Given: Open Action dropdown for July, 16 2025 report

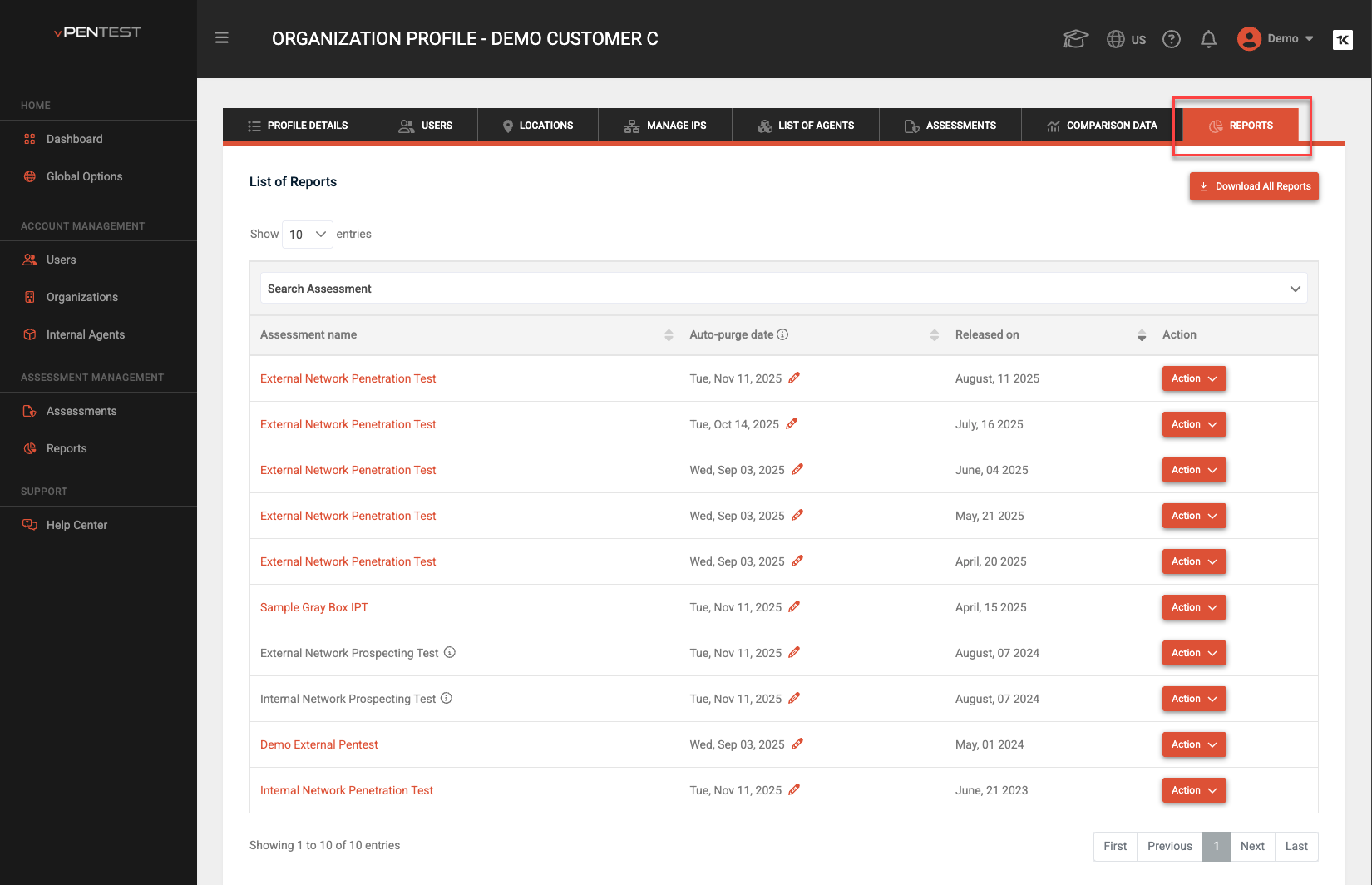Looking at the screenshot, I should click(x=1194, y=424).
